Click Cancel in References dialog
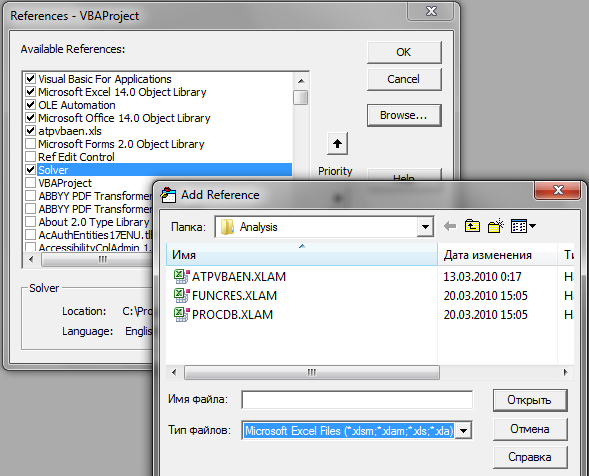The height and width of the screenshot is (476, 589). (x=404, y=79)
